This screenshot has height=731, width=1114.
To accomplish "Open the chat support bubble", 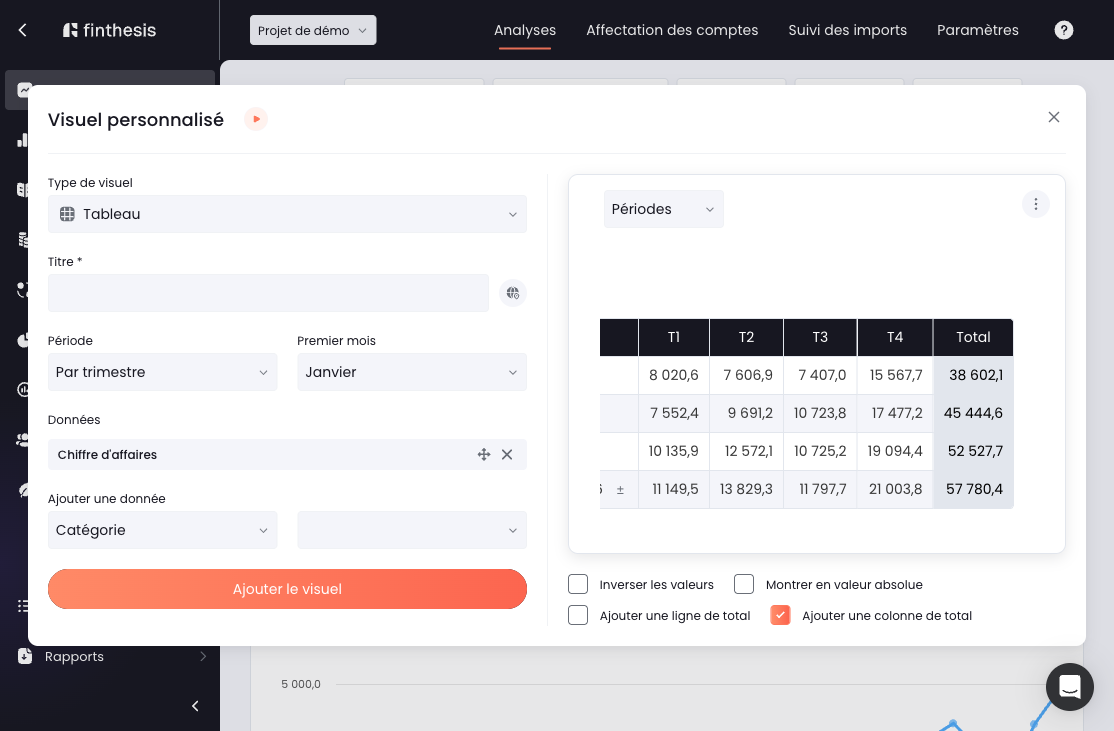I will [x=1069, y=686].
